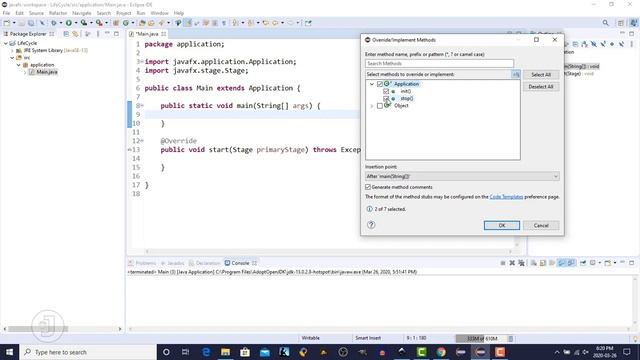Image resolution: width=640 pixels, height=360 pixels.
Task: Expand the Object node in methods tree
Action: (x=372, y=106)
